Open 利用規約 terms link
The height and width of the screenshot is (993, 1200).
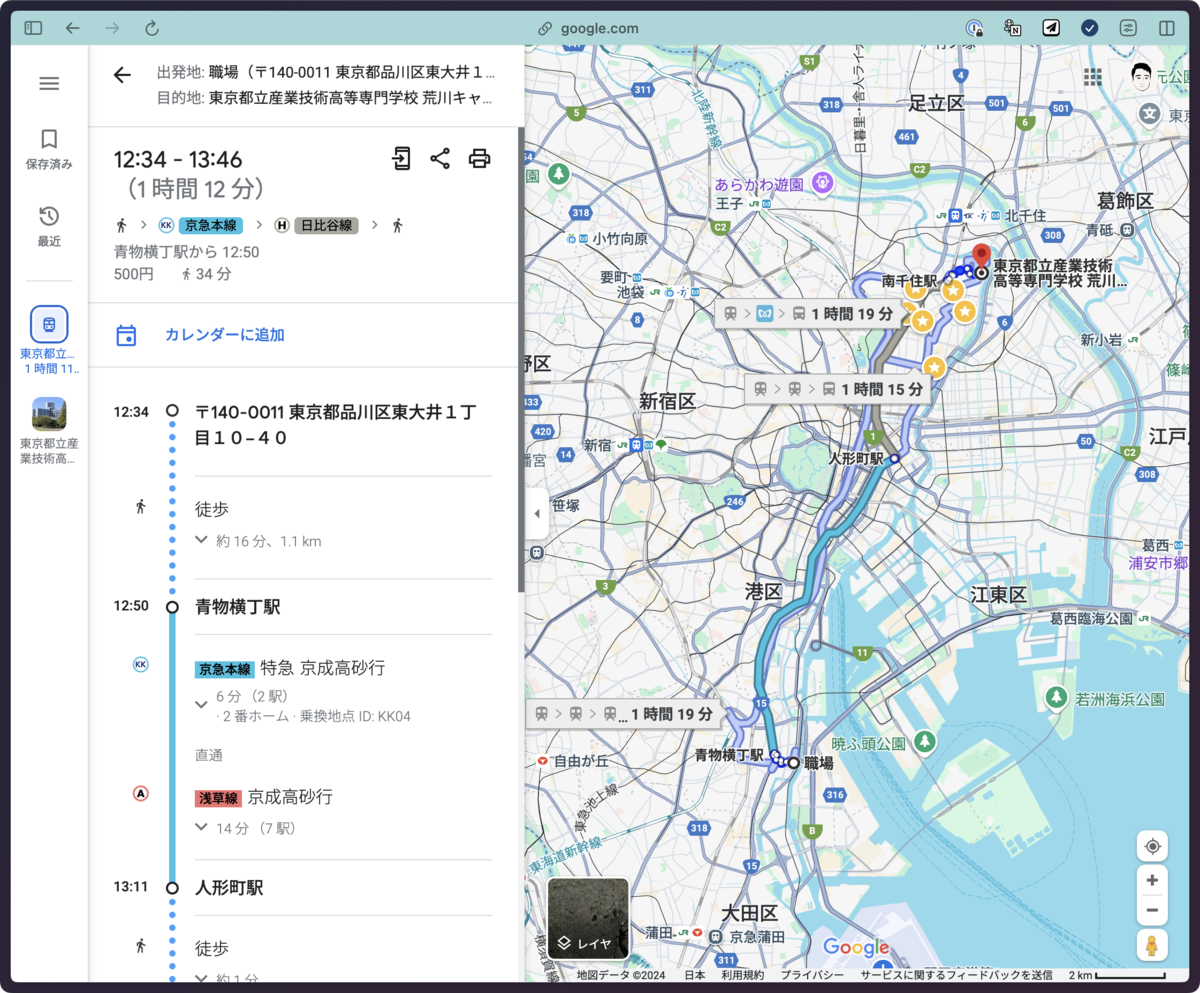point(742,975)
